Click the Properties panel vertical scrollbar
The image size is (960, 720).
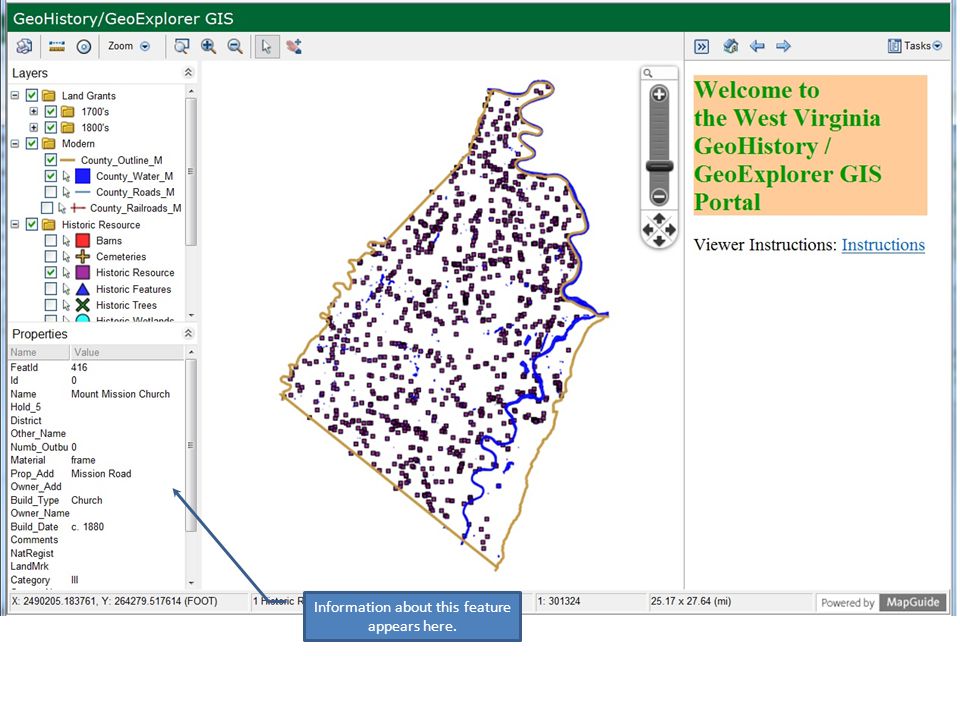click(x=191, y=445)
